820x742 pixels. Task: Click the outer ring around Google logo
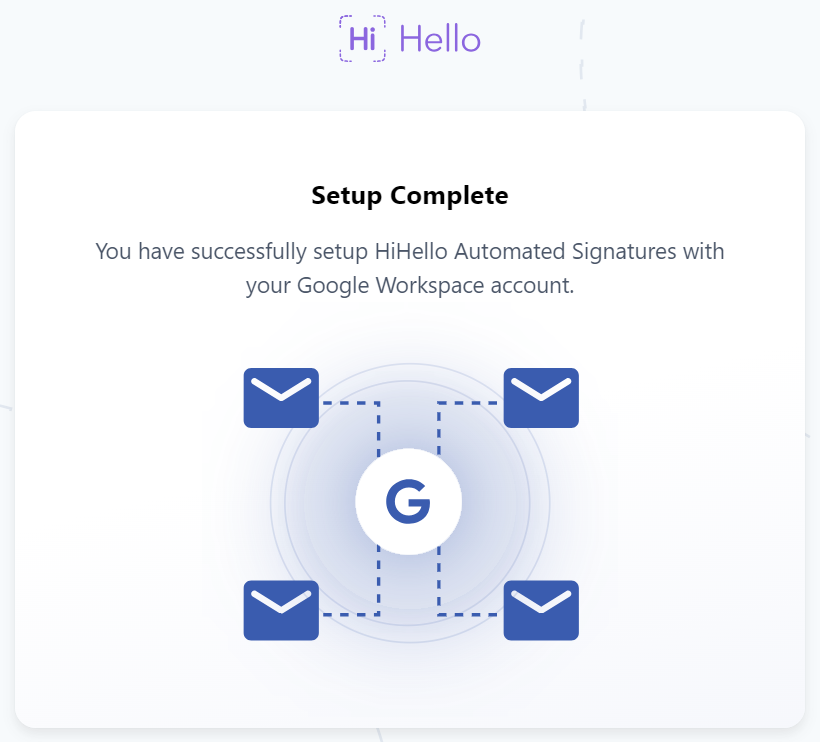550,503
